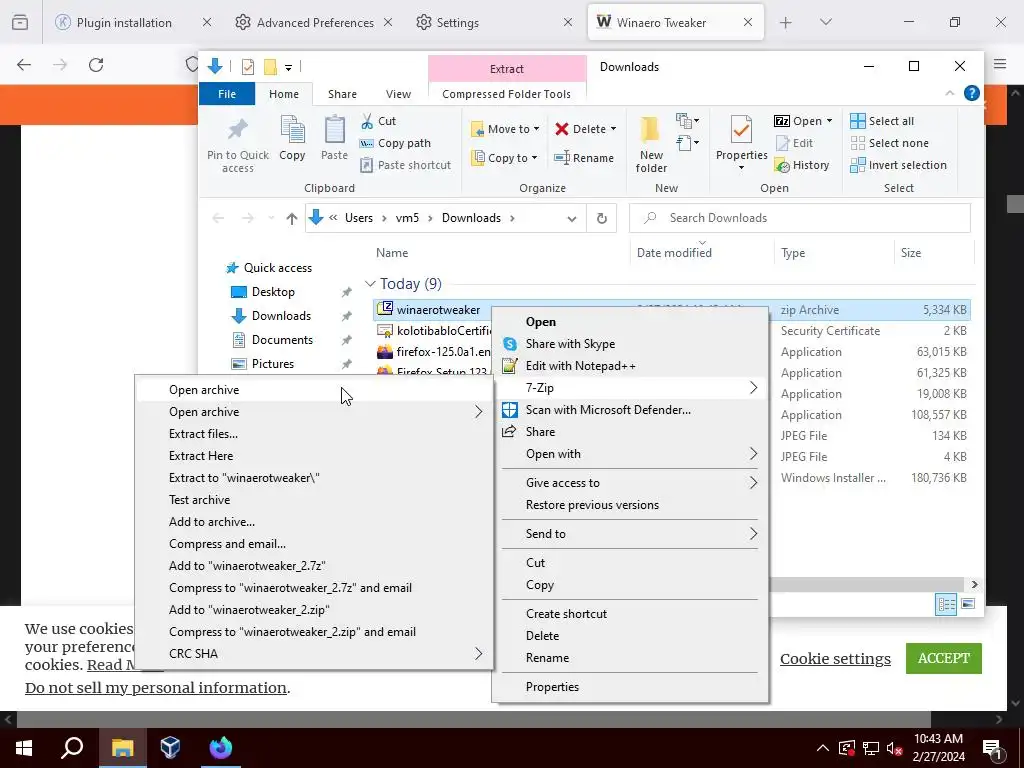Click the Search Downloads field
Viewport: 1024px width, 768px height.
tap(799, 218)
